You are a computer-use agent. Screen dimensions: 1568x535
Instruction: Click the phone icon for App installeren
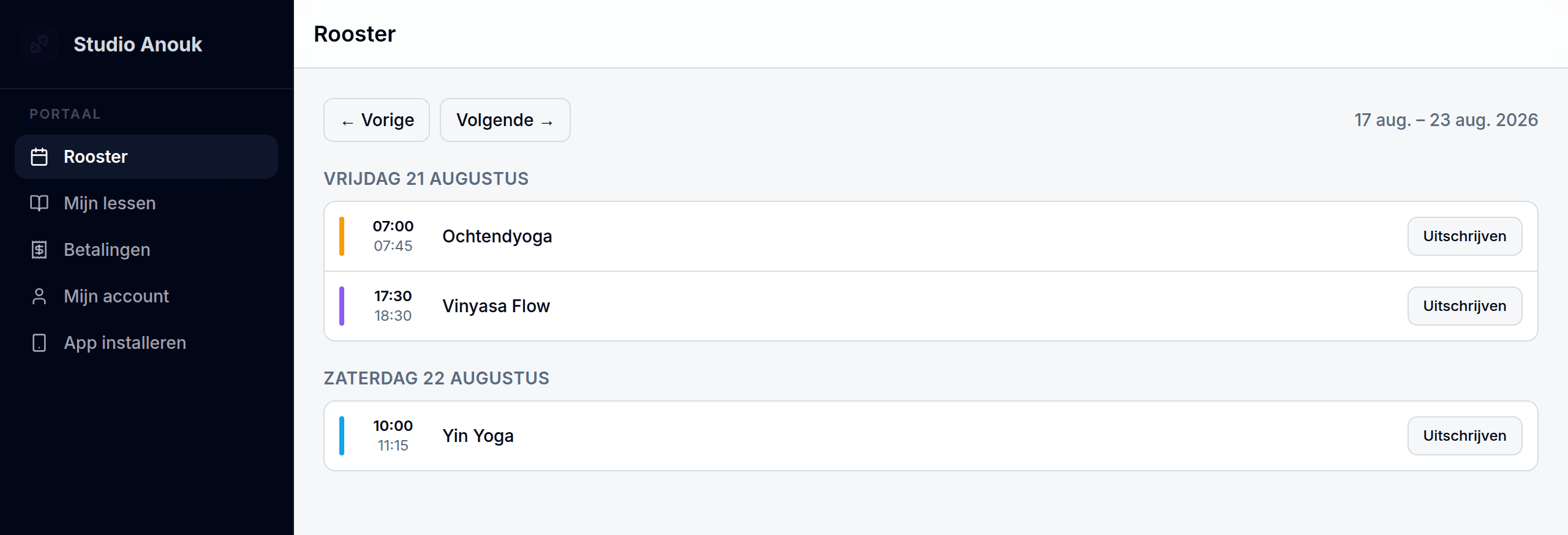39,343
